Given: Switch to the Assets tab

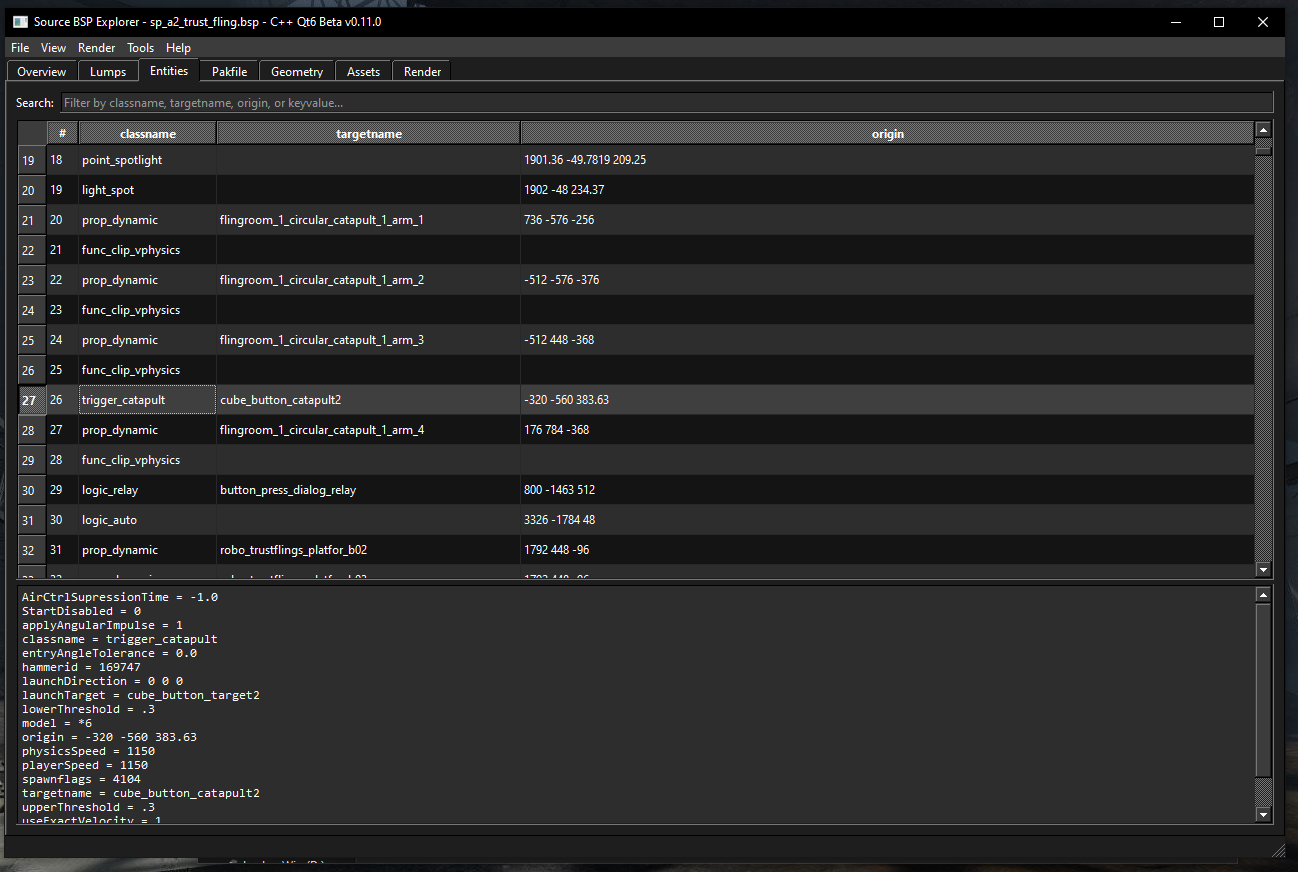Looking at the screenshot, I should pos(363,72).
